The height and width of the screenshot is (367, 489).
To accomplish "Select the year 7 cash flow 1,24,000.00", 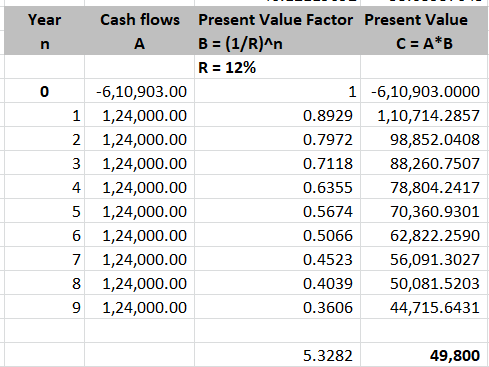I will tap(140, 259).
